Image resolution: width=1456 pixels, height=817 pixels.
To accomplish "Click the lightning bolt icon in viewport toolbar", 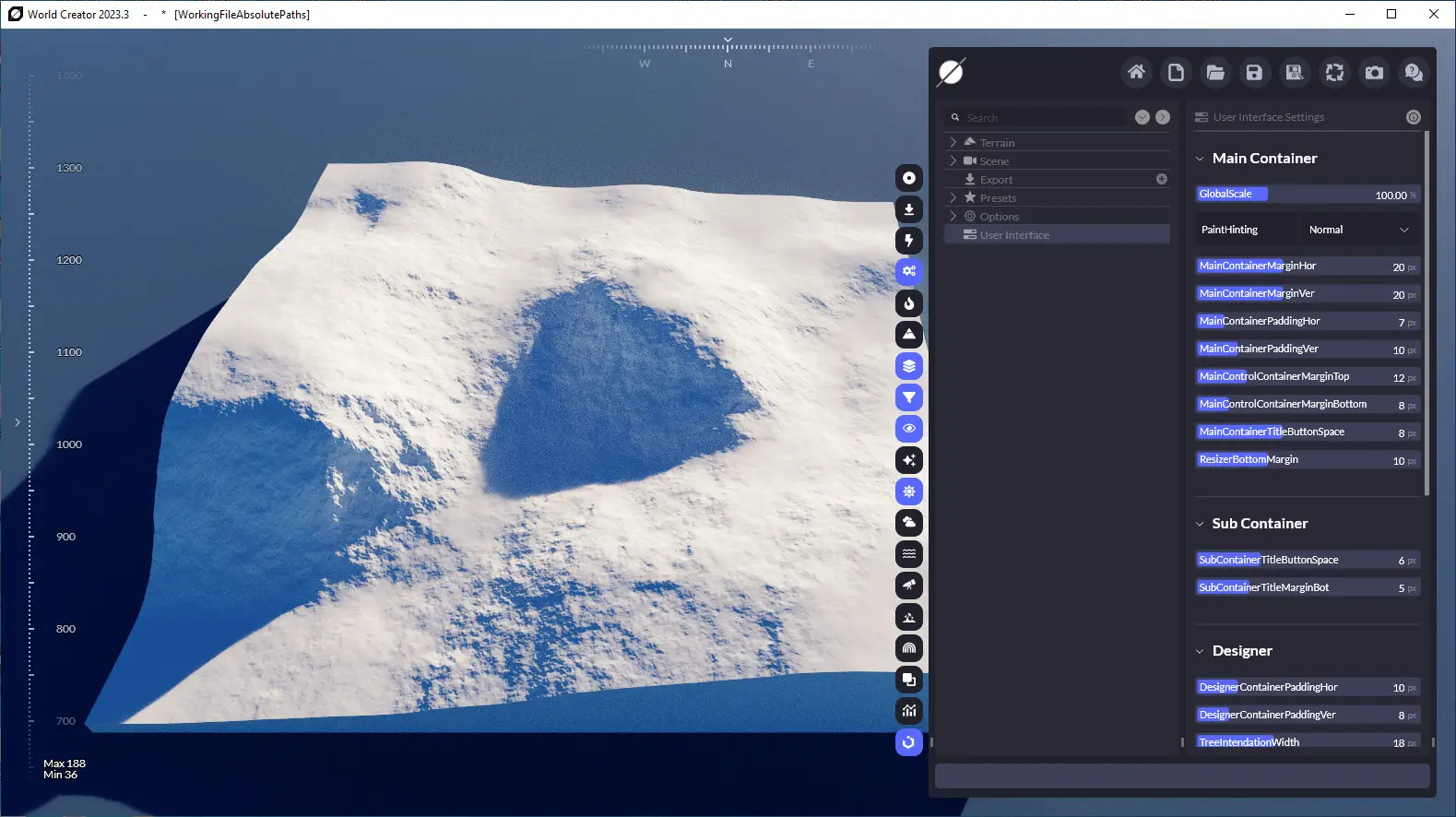I will 909,241.
